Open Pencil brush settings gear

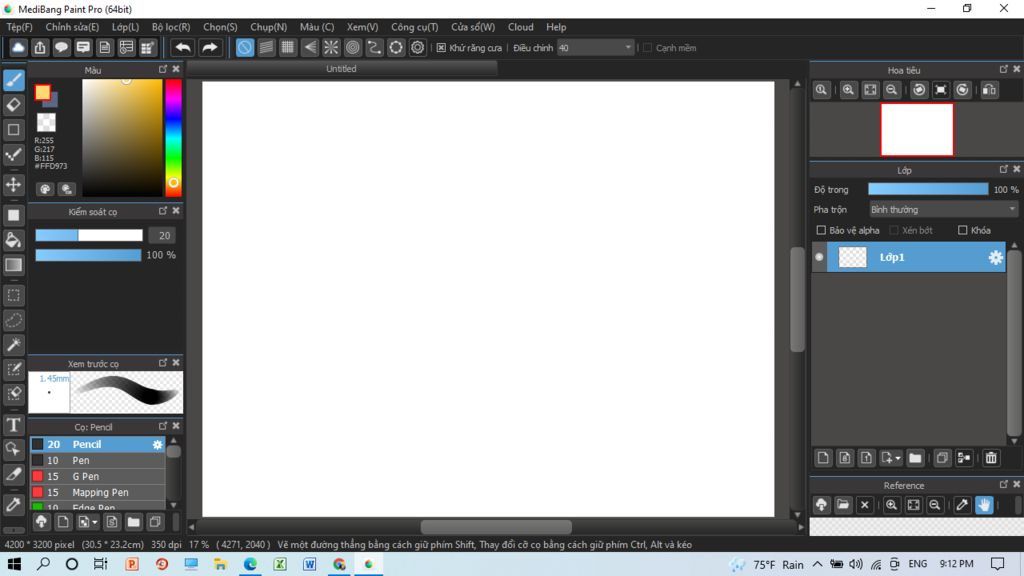pos(157,444)
